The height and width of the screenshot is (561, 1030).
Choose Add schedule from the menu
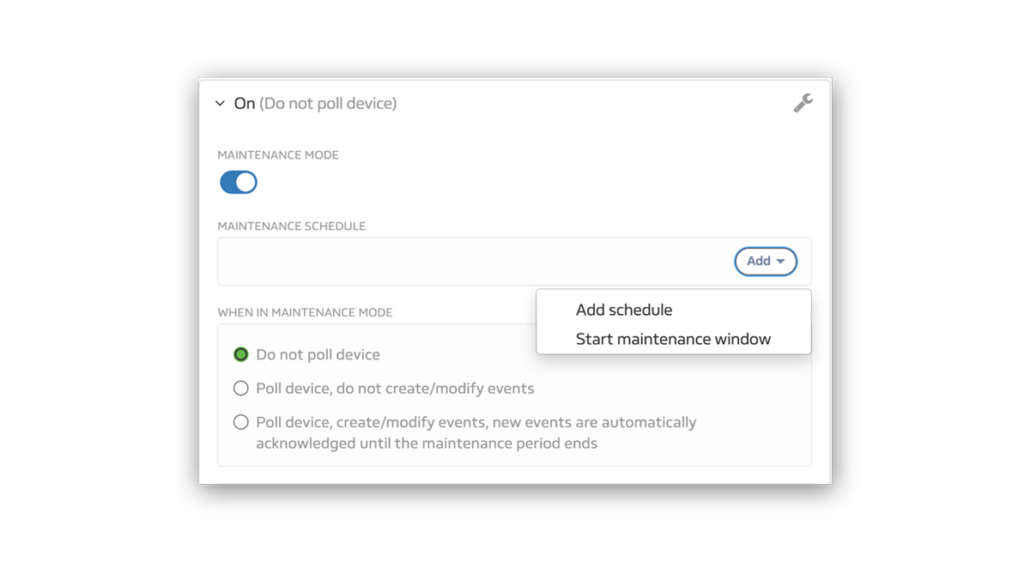(624, 310)
